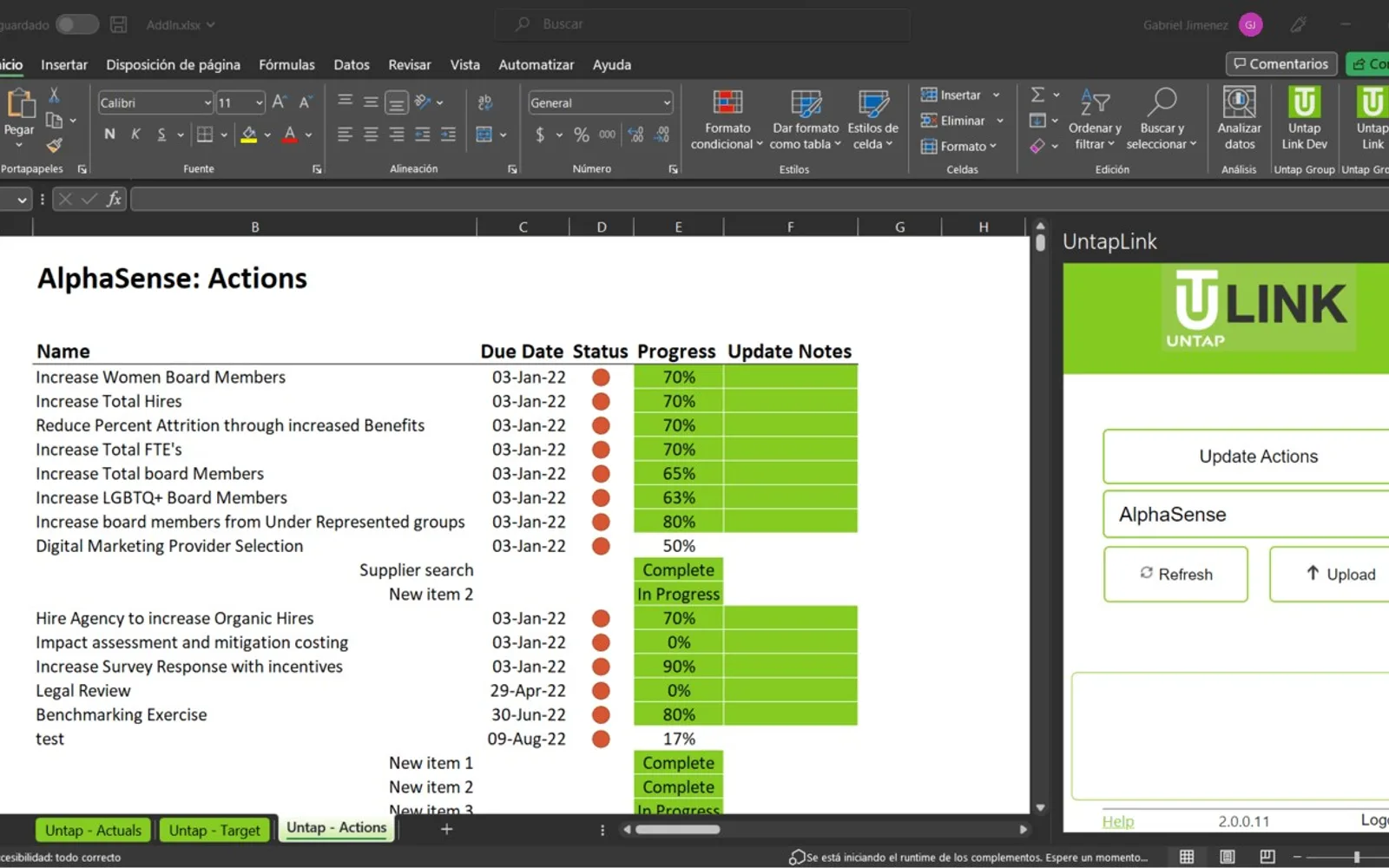1389x868 pixels.
Task: Click the Wrap text icon
Action: (x=485, y=102)
